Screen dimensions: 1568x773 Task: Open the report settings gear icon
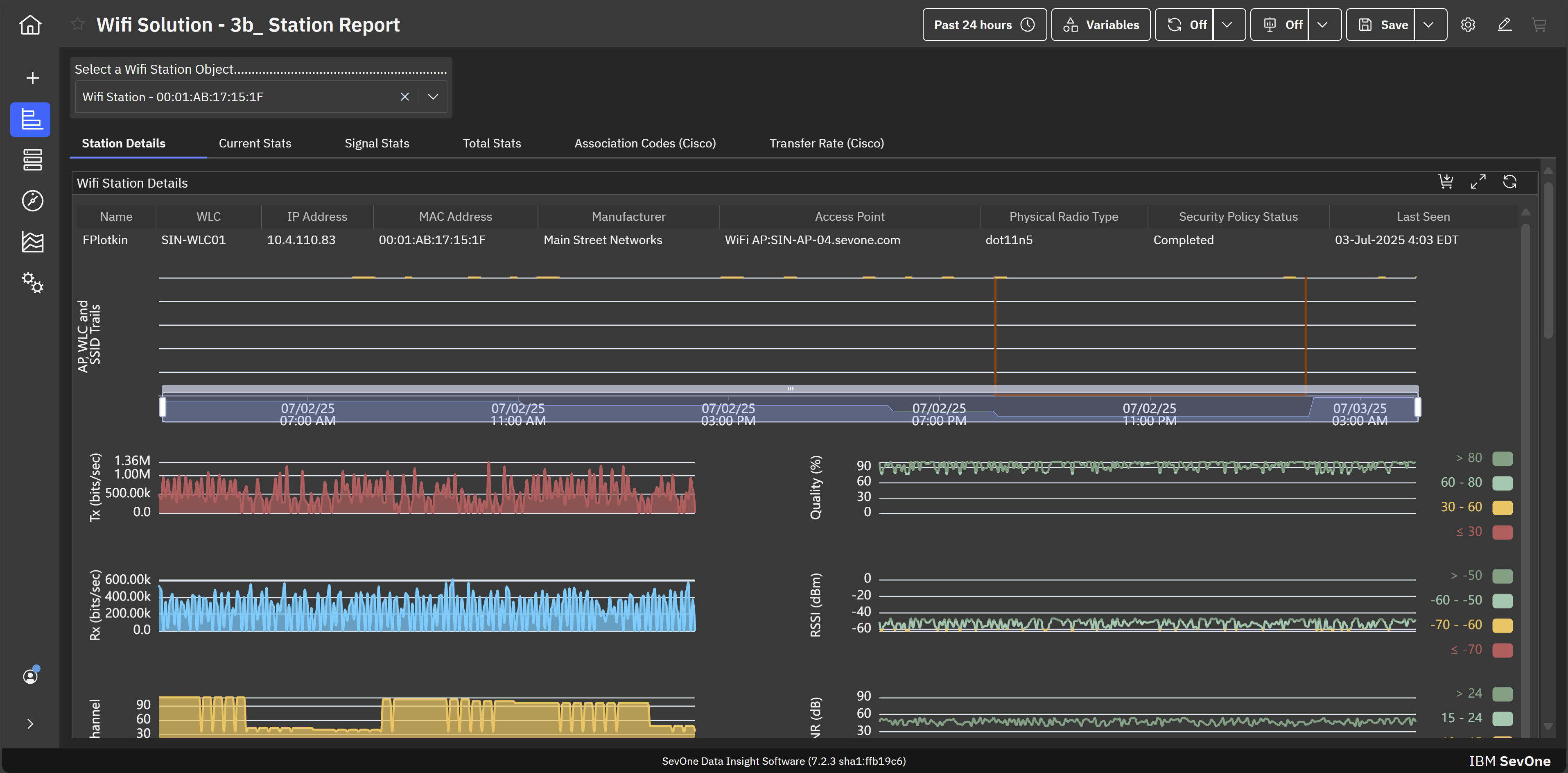(x=1468, y=25)
